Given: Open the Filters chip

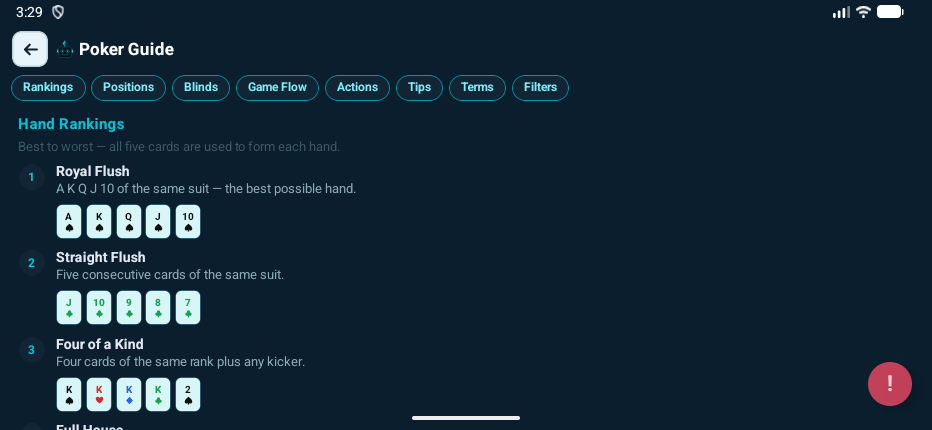Looking at the screenshot, I should click(x=540, y=88).
